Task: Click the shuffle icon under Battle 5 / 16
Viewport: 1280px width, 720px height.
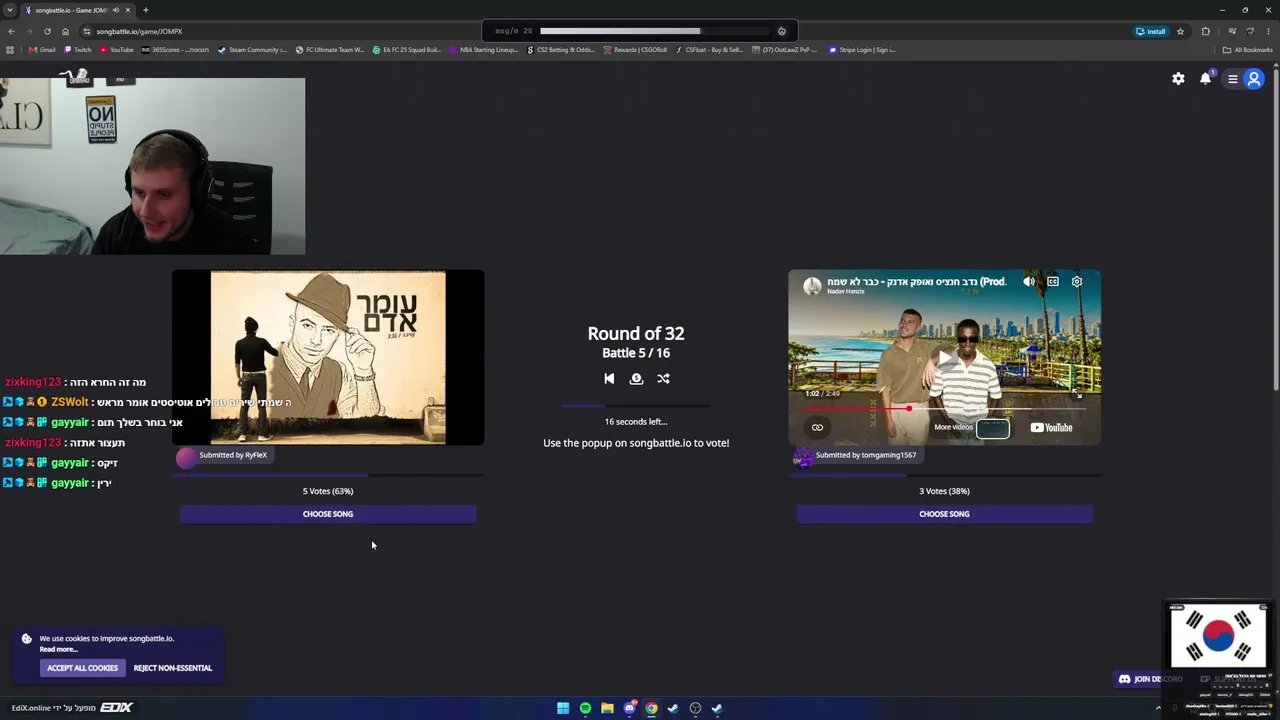Action: click(x=663, y=378)
